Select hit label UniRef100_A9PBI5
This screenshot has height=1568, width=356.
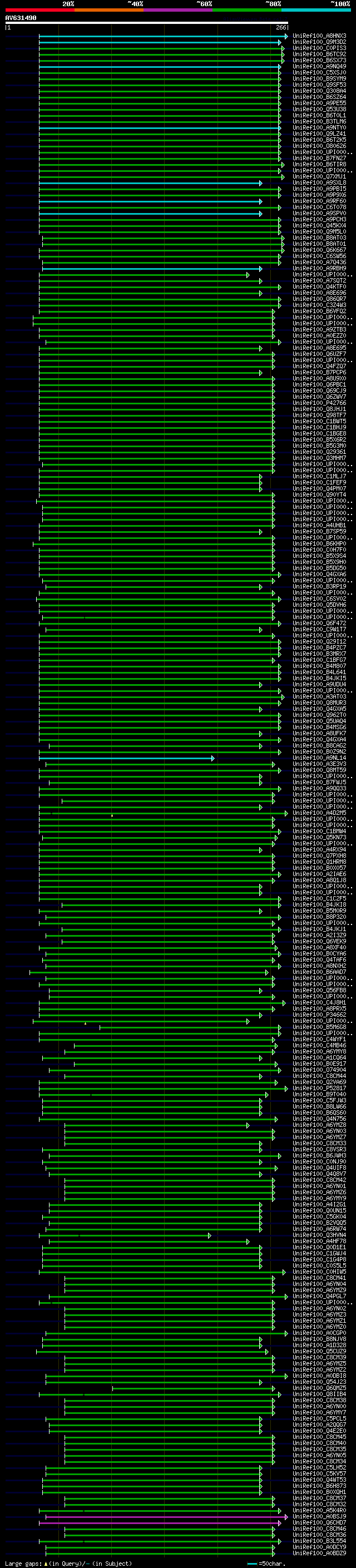coord(319,189)
